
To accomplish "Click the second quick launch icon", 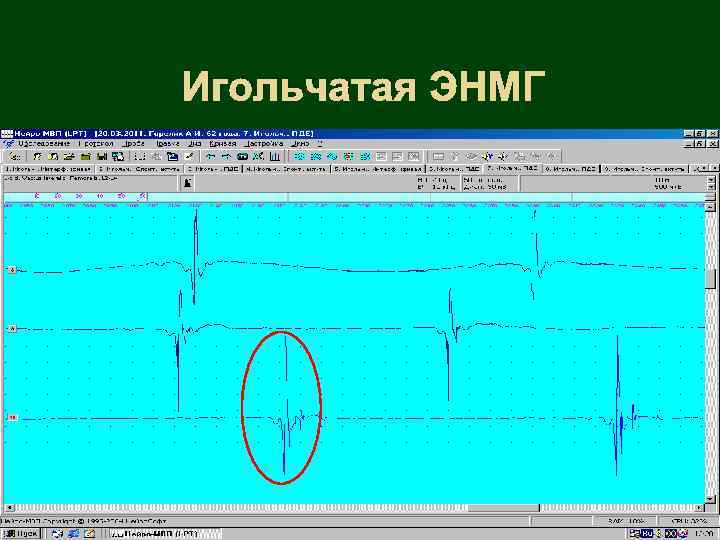I will (x=73, y=534).
